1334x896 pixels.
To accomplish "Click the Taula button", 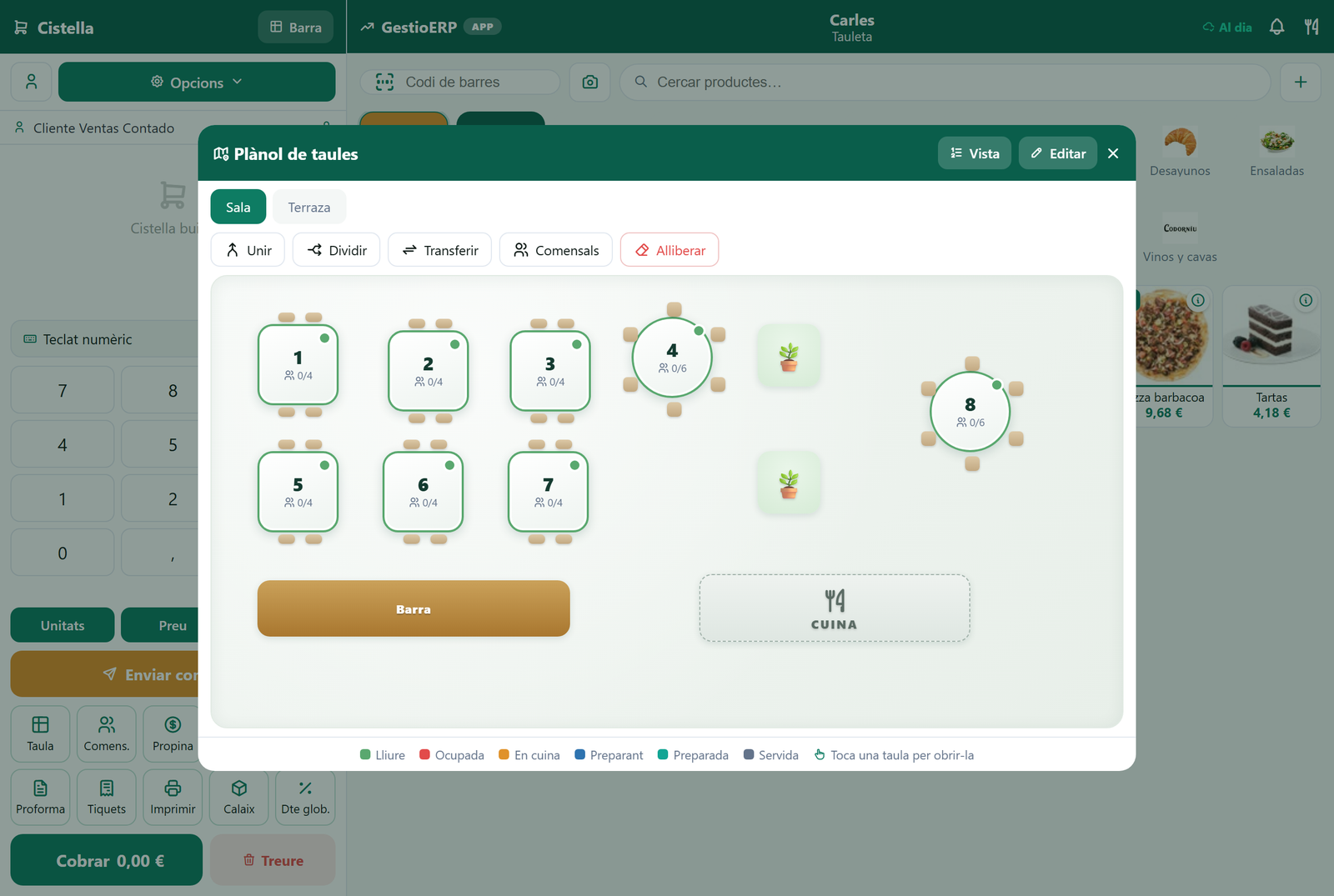I will pyautogui.click(x=40, y=733).
